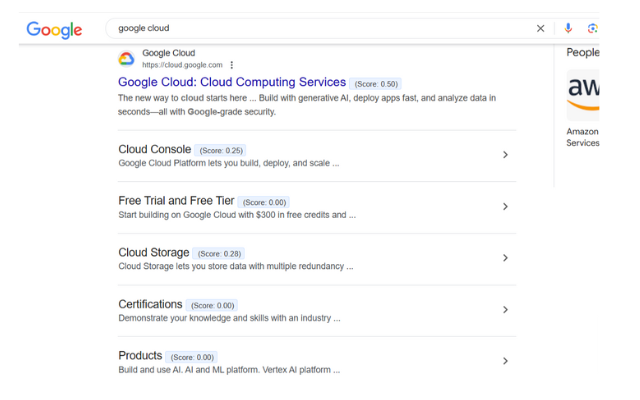
Task: Expand the Cloud Console row chevron
Action: [x=505, y=155]
